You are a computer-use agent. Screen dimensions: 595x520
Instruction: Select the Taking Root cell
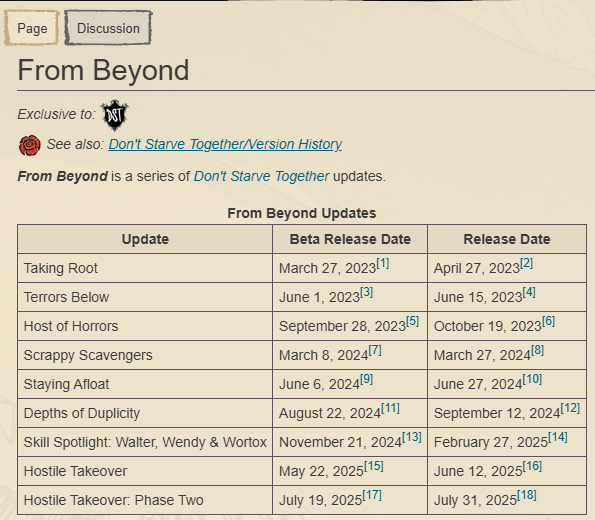145,268
